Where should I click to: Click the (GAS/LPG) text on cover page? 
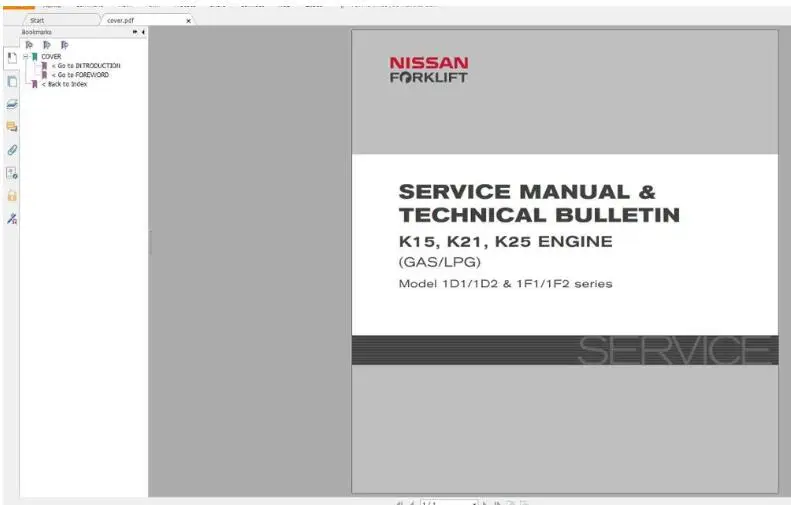coord(439,262)
